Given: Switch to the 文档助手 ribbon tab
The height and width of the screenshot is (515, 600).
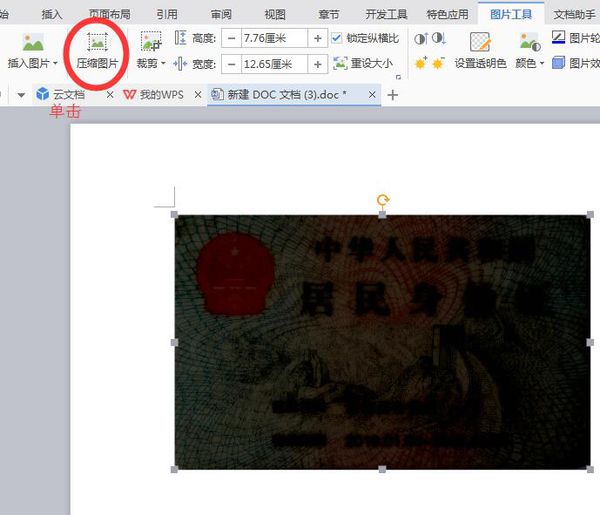Looking at the screenshot, I should (574, 15).
